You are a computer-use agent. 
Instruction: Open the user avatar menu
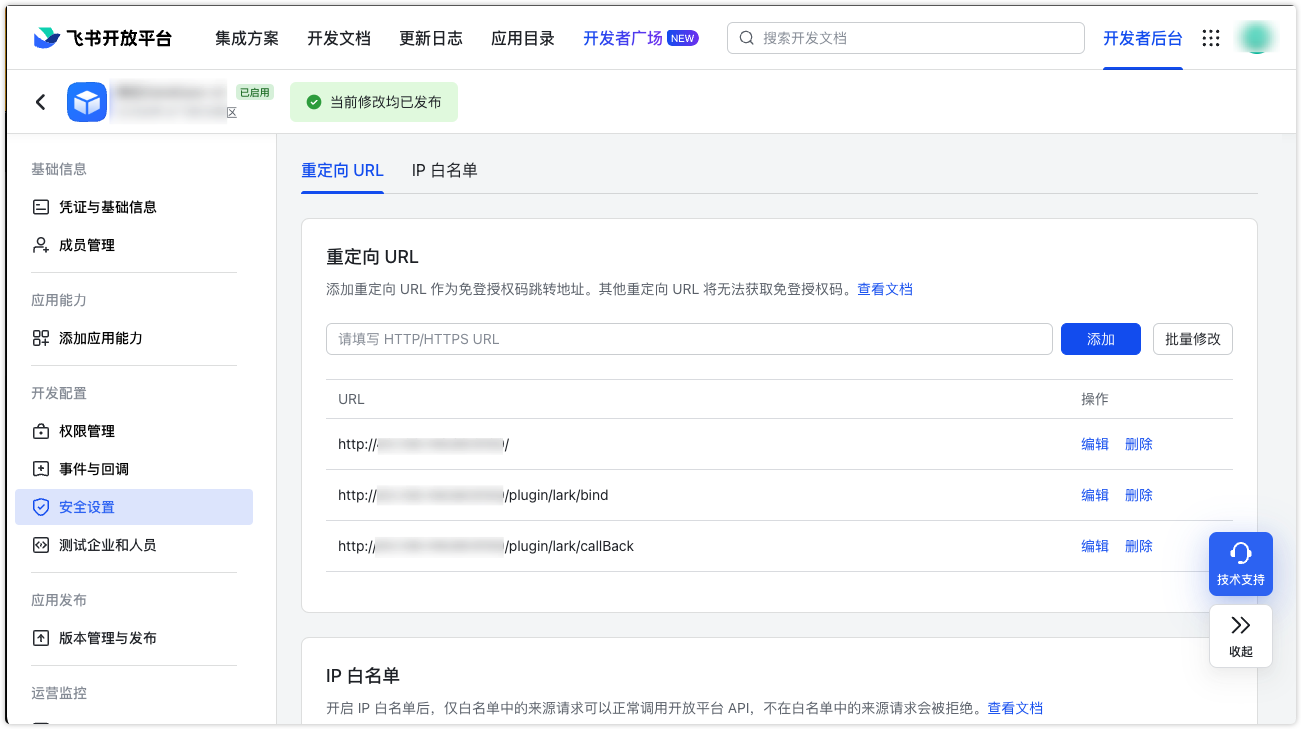coord(1256,38)
